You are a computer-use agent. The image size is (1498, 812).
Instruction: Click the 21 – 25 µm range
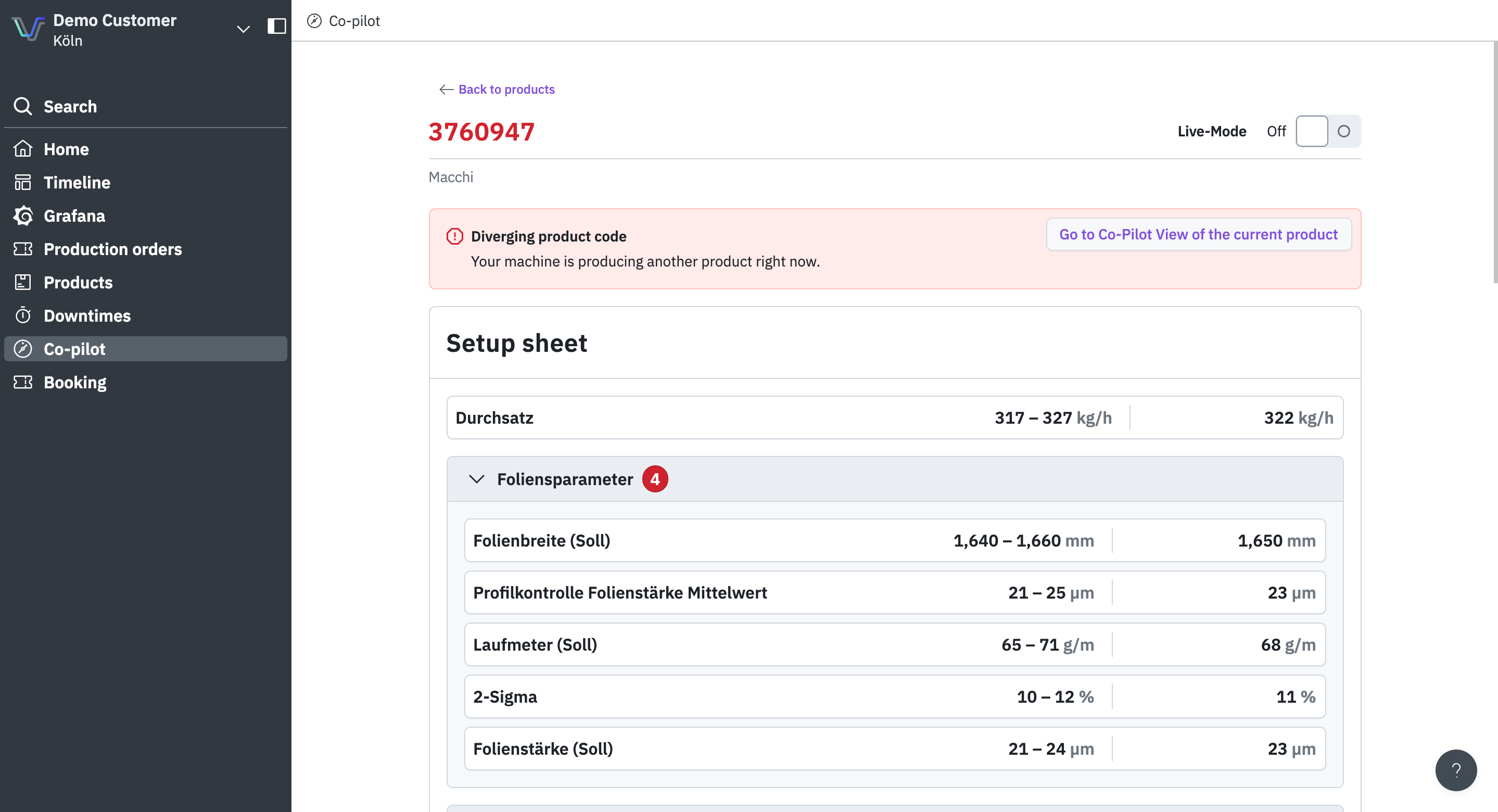pyautogui.click(x=1051, y=593)
